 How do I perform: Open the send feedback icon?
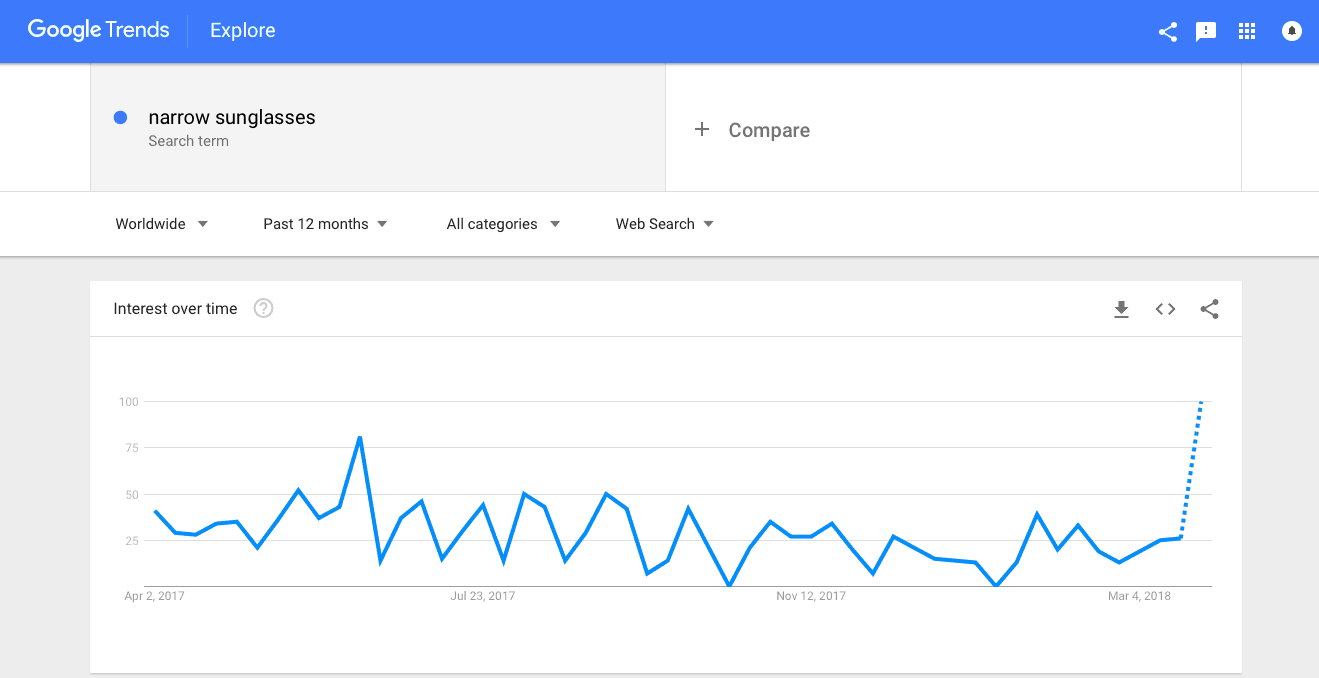1206,32
